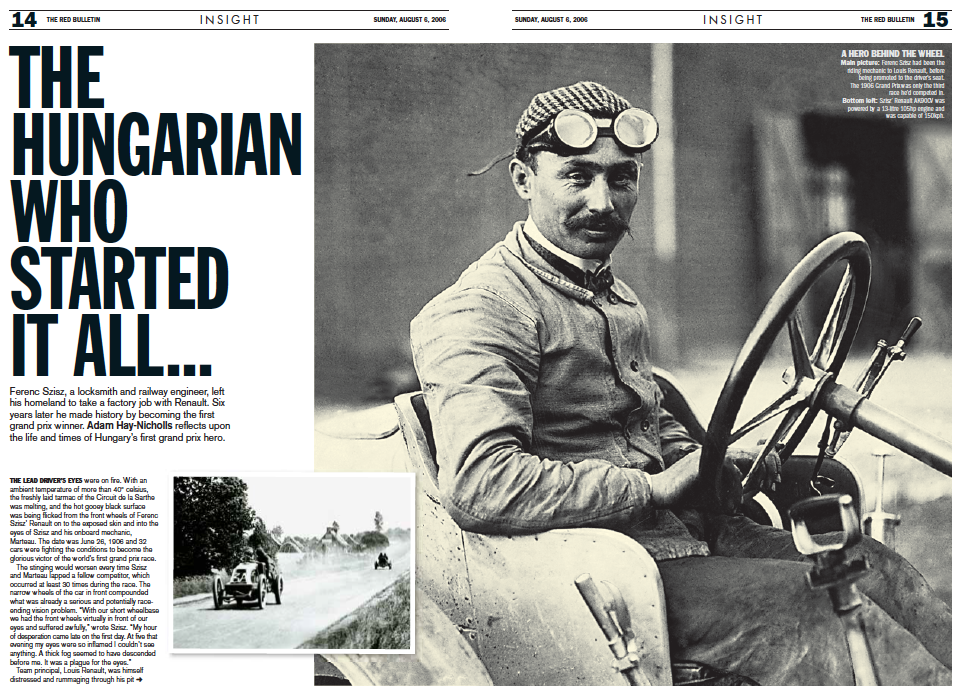
Task: Click the page number 14
Action: pos(23,19)
